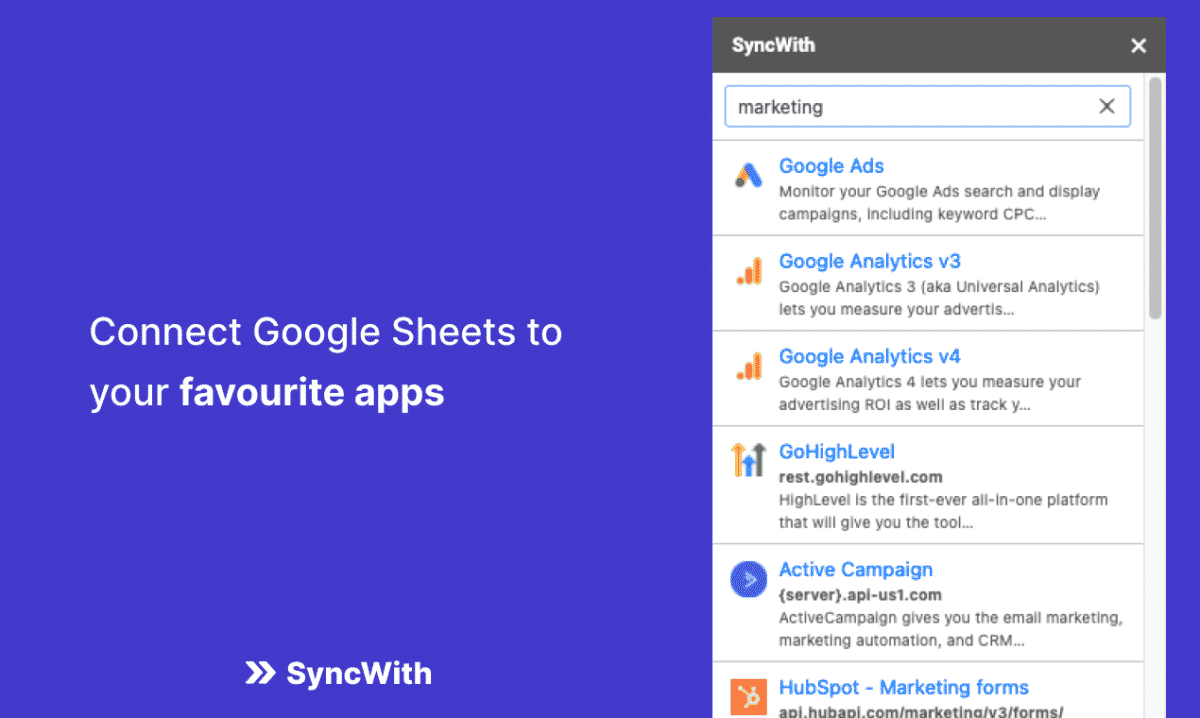
Task: Open the Google Analytics v4 connector
Action: pos(869,356)
